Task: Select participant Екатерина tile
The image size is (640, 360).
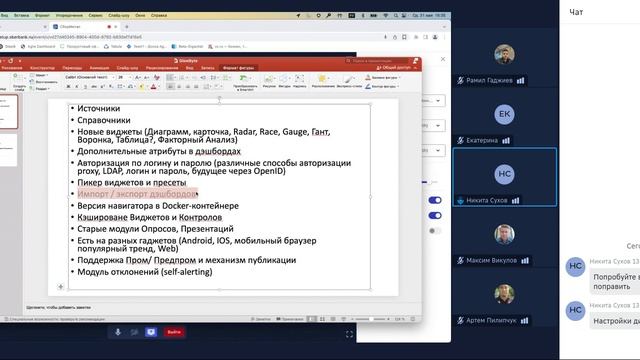Action: point(504,118)
